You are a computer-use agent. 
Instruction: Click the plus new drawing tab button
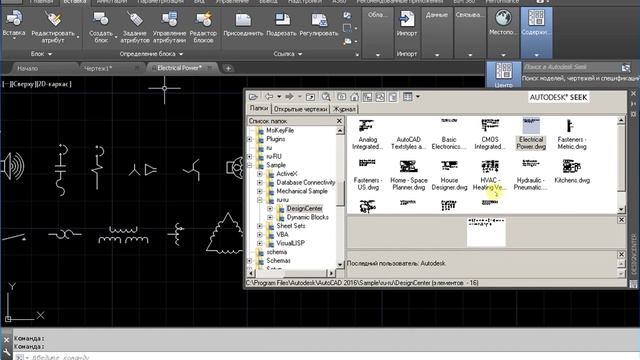(x=228, y=68)
